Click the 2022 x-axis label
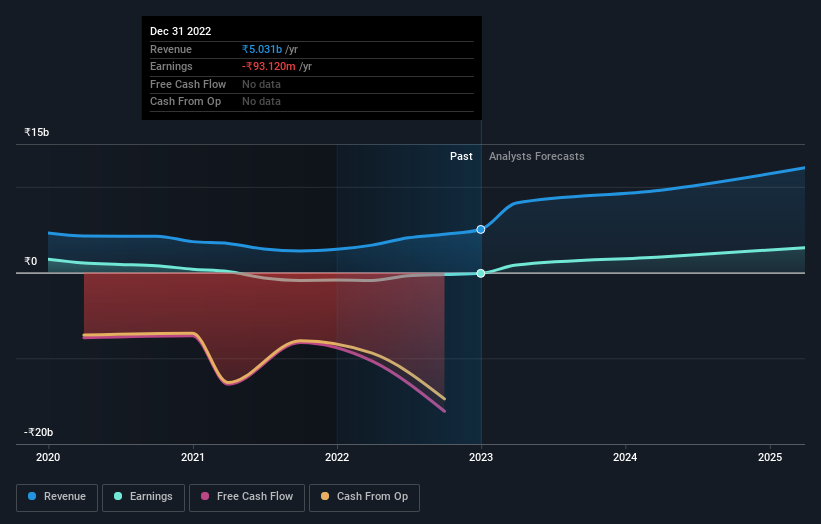The width and height of the screenshot is (821, 524). pyautogui.click(x=337, y=457)
